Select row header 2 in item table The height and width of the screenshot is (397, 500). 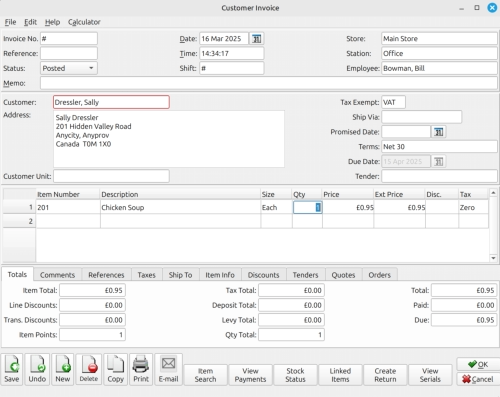(x=19, y=221)
